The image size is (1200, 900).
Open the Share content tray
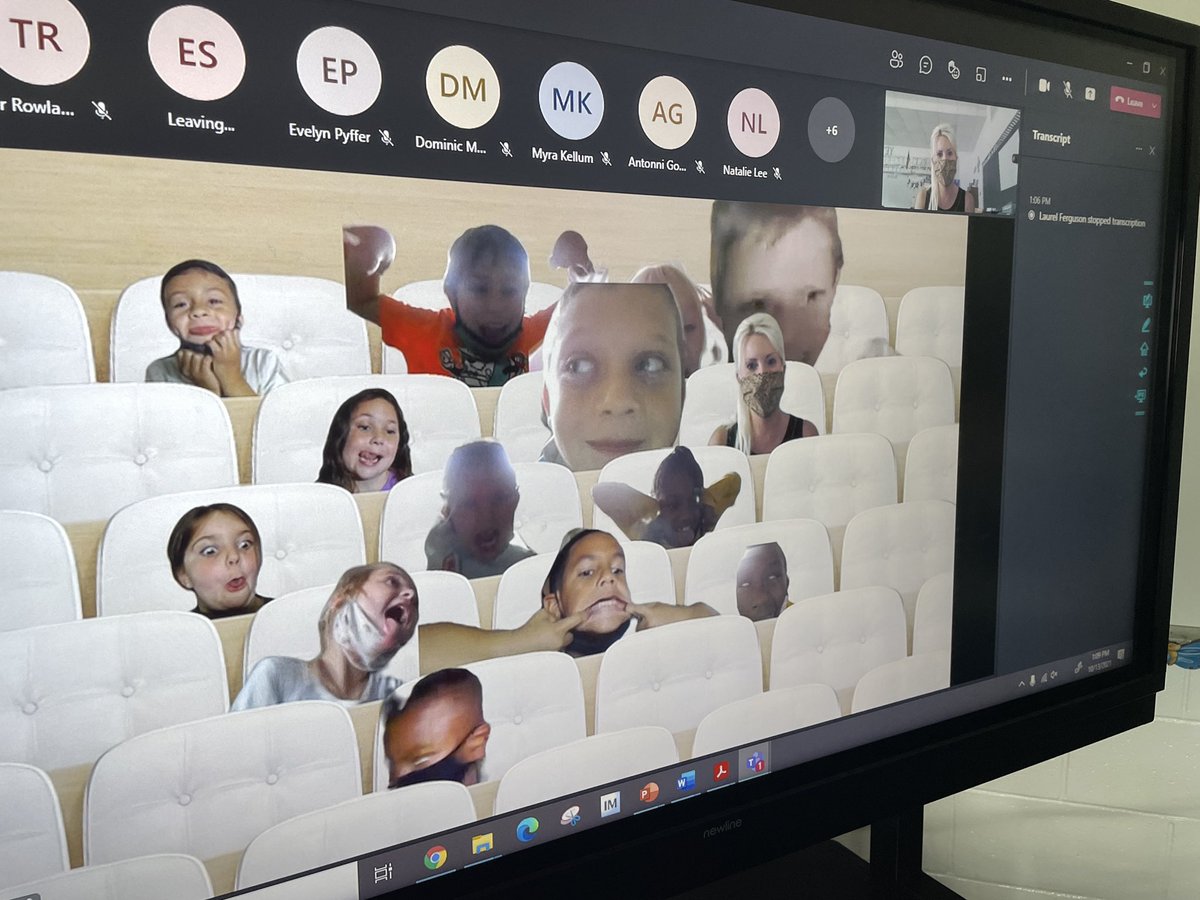click(1090, 93)
